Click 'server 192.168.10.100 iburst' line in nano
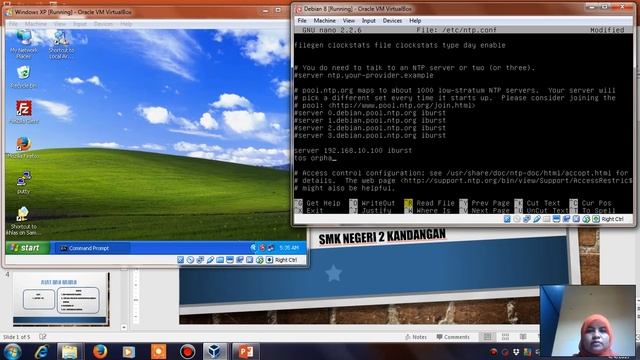Image resolution: width=640 pixels, height=360 pixels. 353,151
